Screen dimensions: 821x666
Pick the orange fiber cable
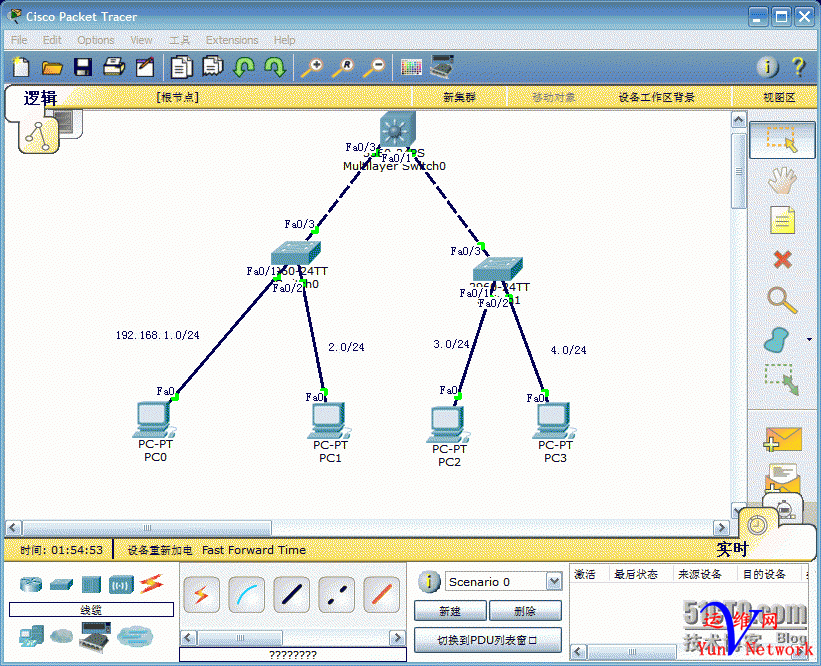pos(382,594)
